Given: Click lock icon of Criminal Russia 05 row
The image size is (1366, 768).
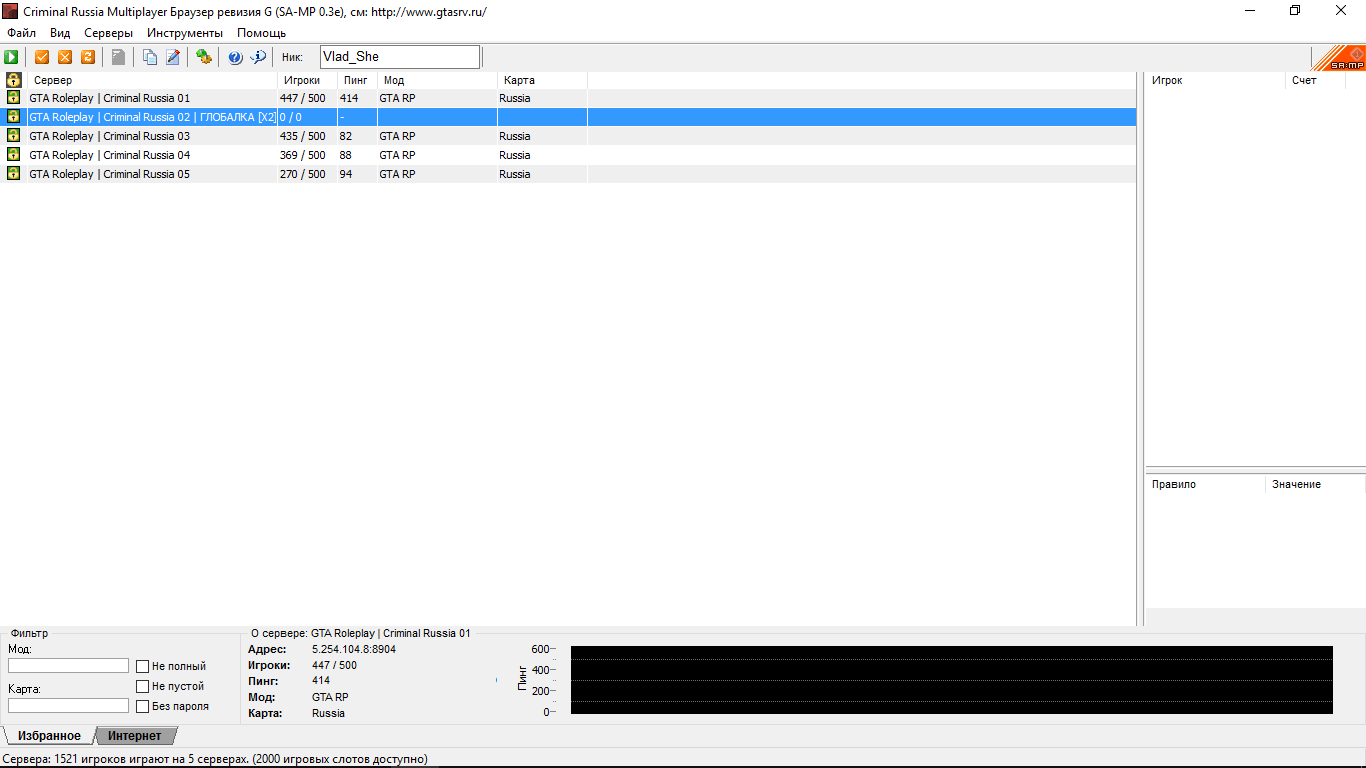Looking at the screenshot, I should click(13, 174).
